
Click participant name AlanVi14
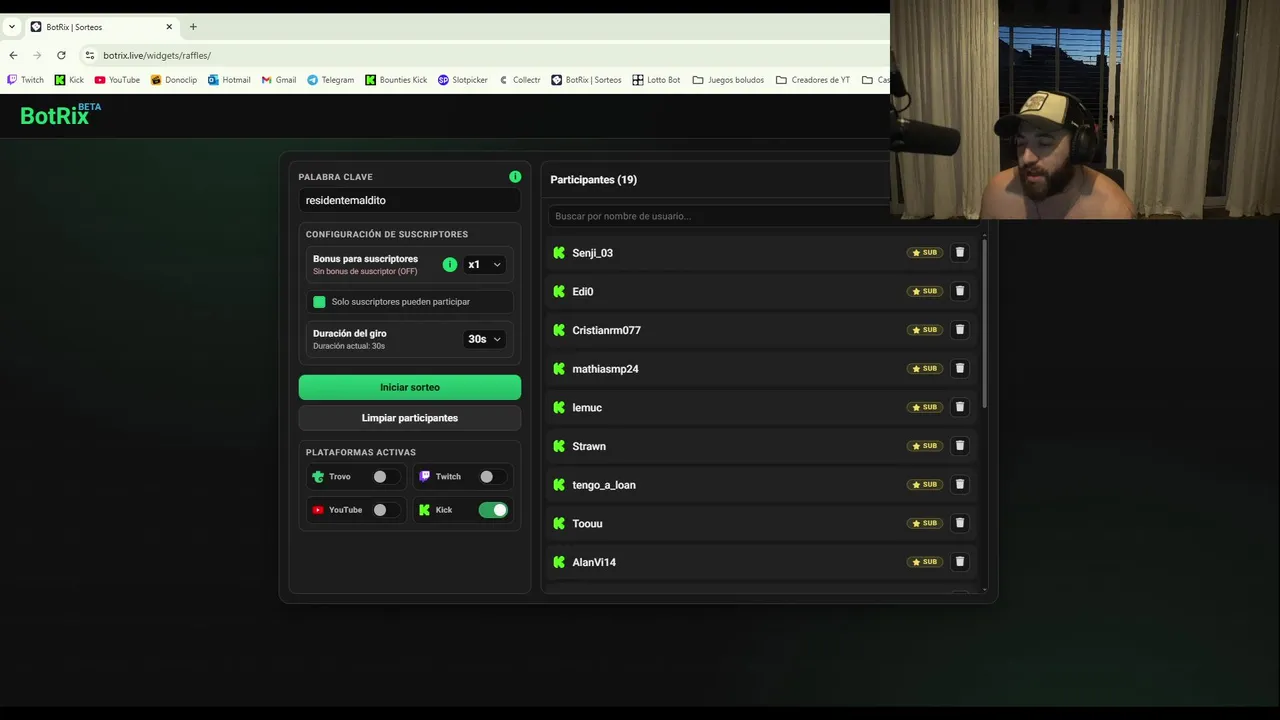594,562
